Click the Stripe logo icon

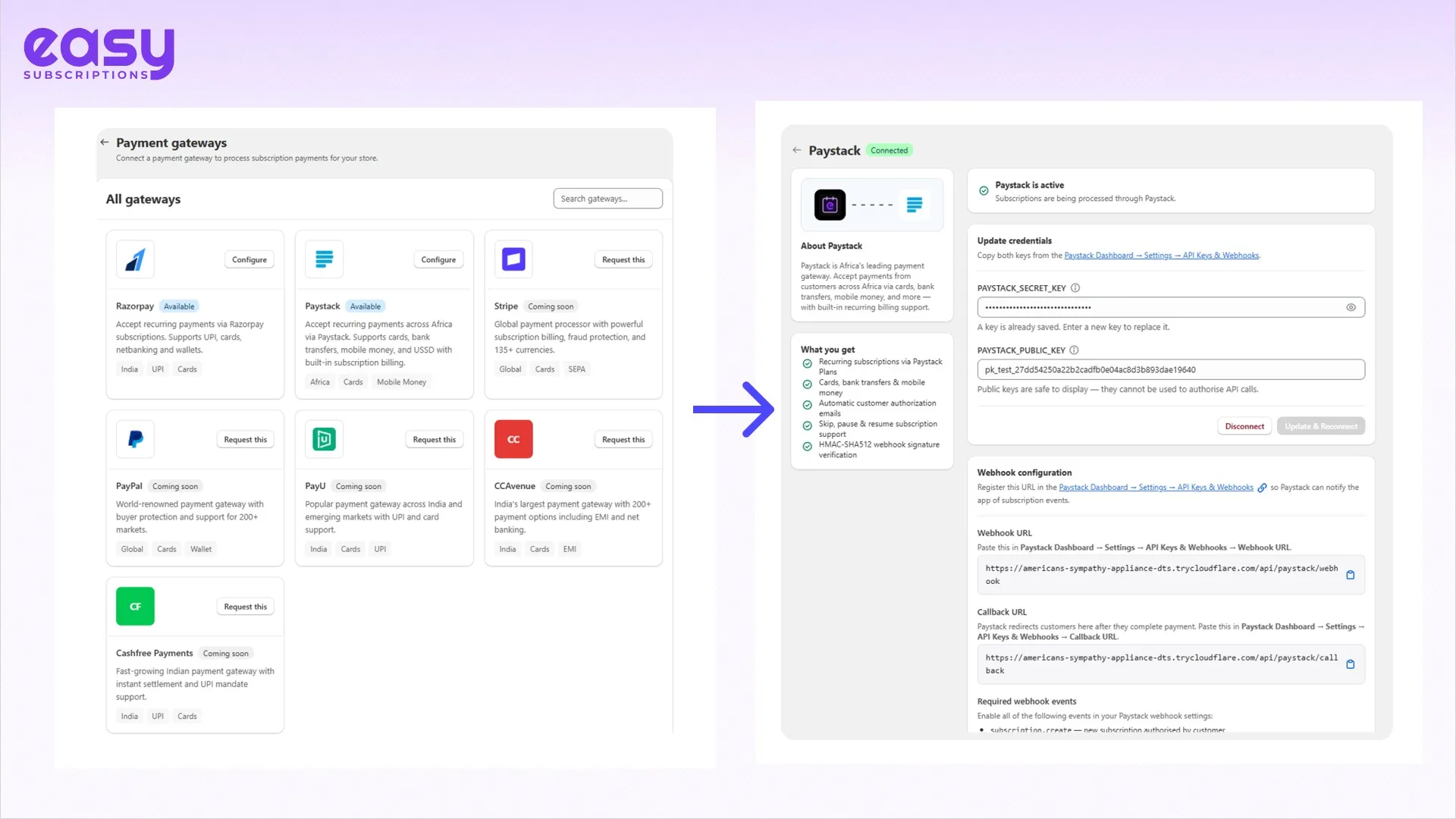tap(513, 259)
